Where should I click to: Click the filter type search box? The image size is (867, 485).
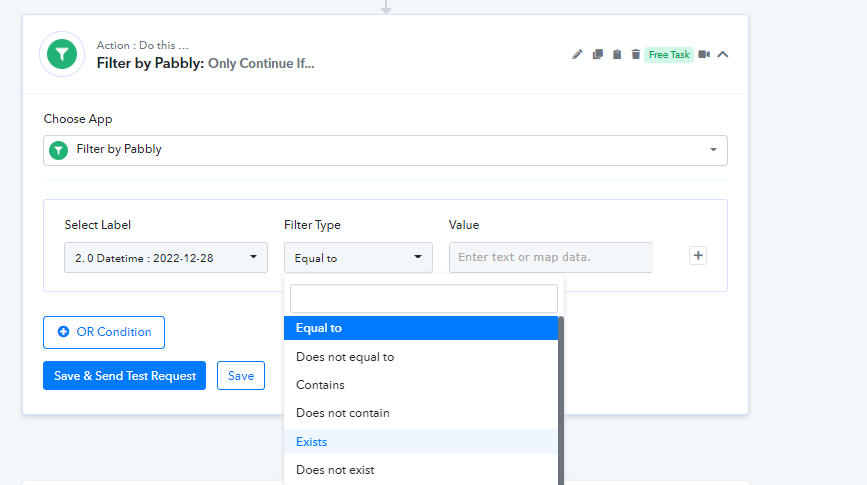coord(424,299)
